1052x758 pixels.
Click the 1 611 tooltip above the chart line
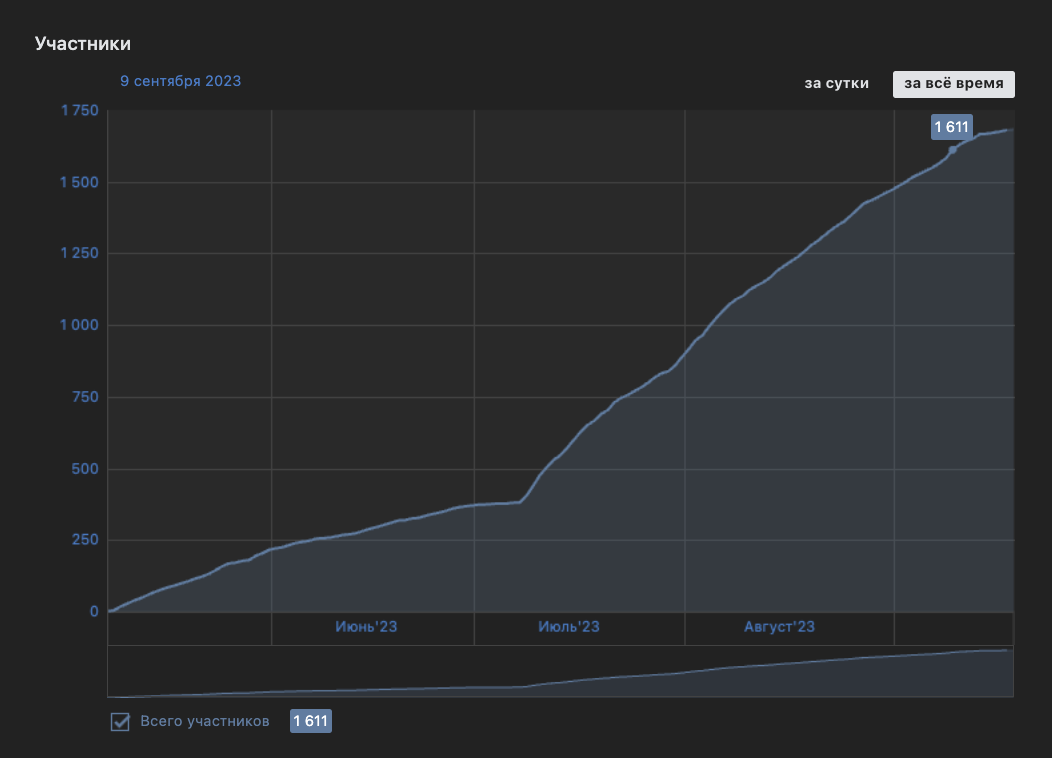pos(951,127)
